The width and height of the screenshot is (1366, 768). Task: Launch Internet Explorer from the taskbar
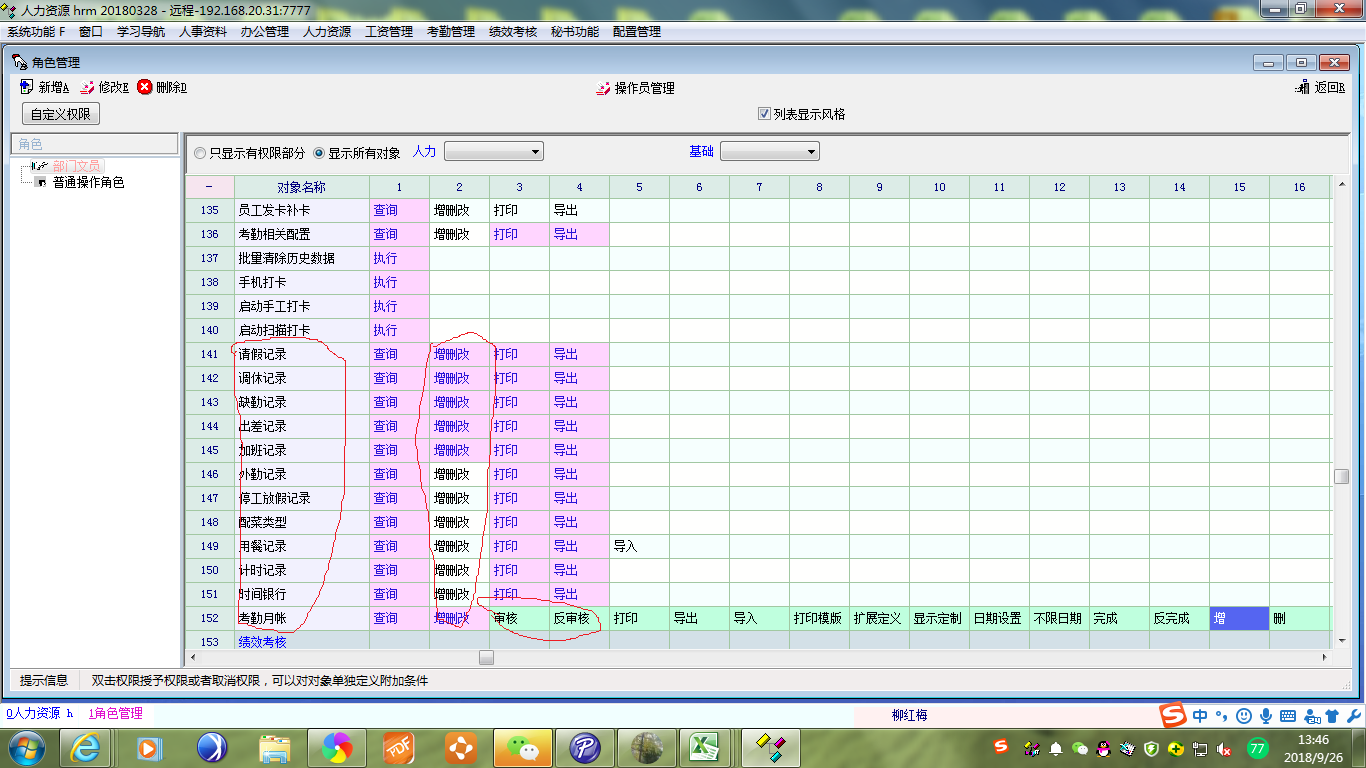87,747
